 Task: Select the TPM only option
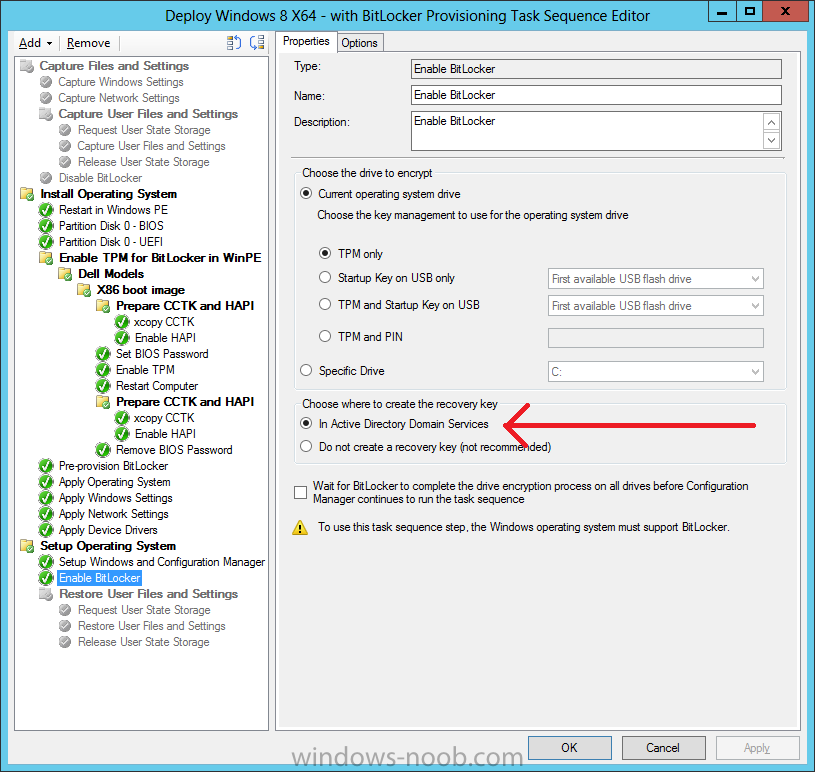coord(325,254)
